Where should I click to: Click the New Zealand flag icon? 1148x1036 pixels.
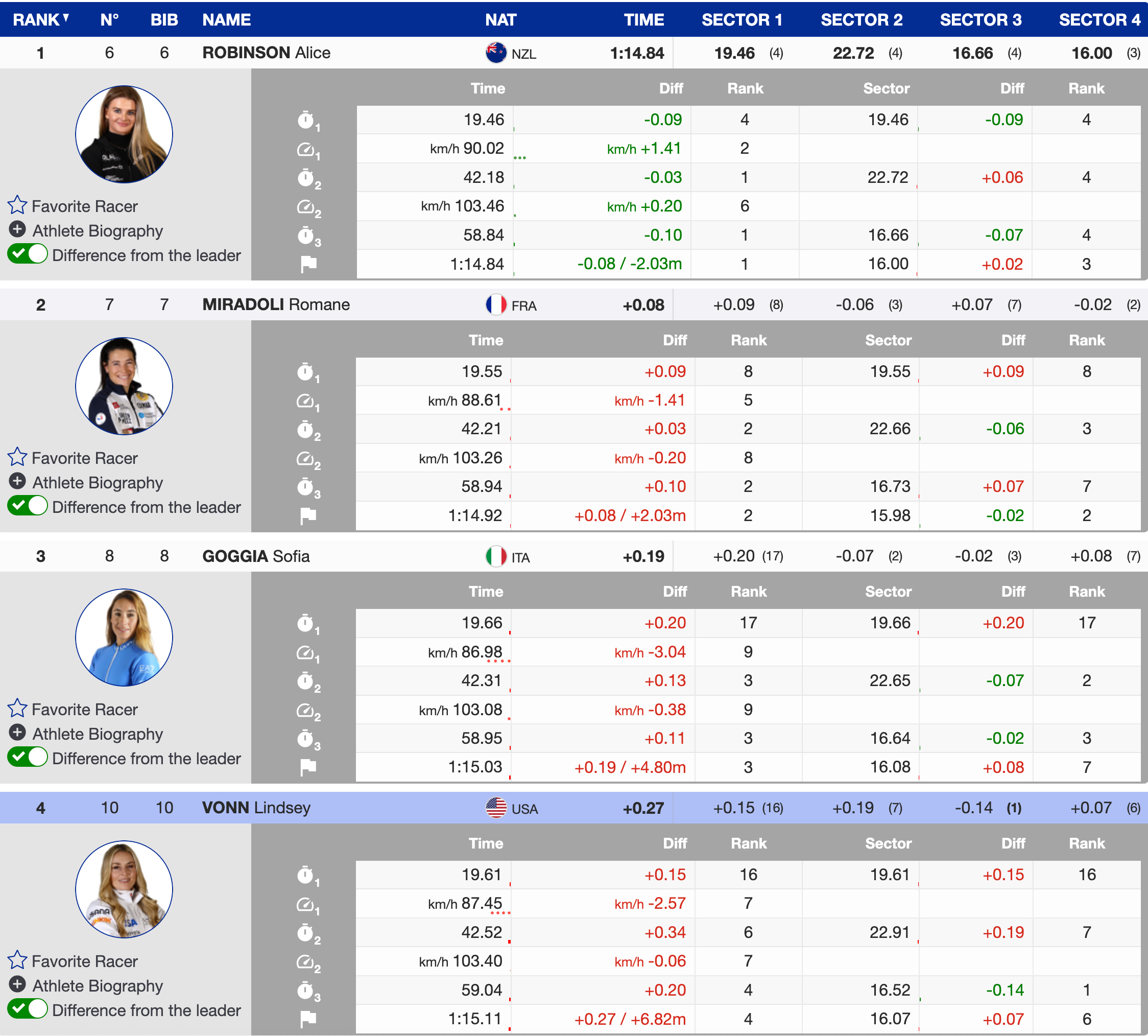click(496, 53)
